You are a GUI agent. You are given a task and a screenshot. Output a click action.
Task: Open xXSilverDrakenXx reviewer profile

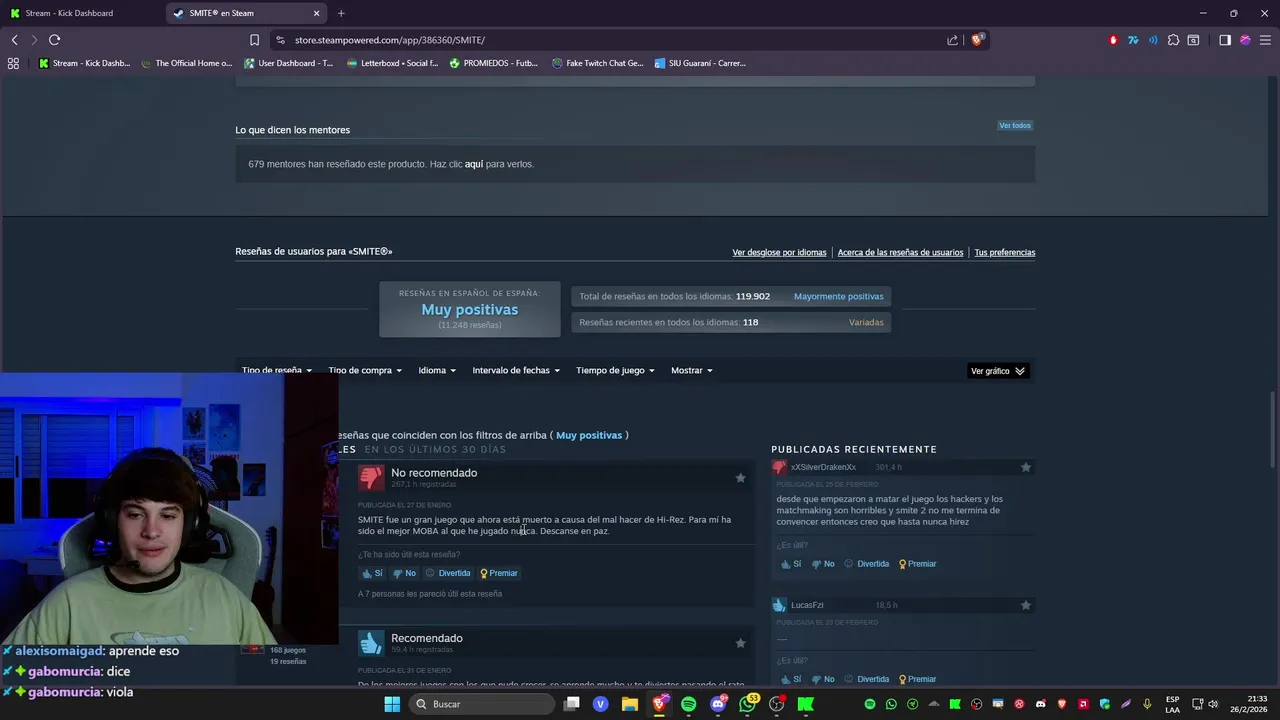[x=823, y=467]
